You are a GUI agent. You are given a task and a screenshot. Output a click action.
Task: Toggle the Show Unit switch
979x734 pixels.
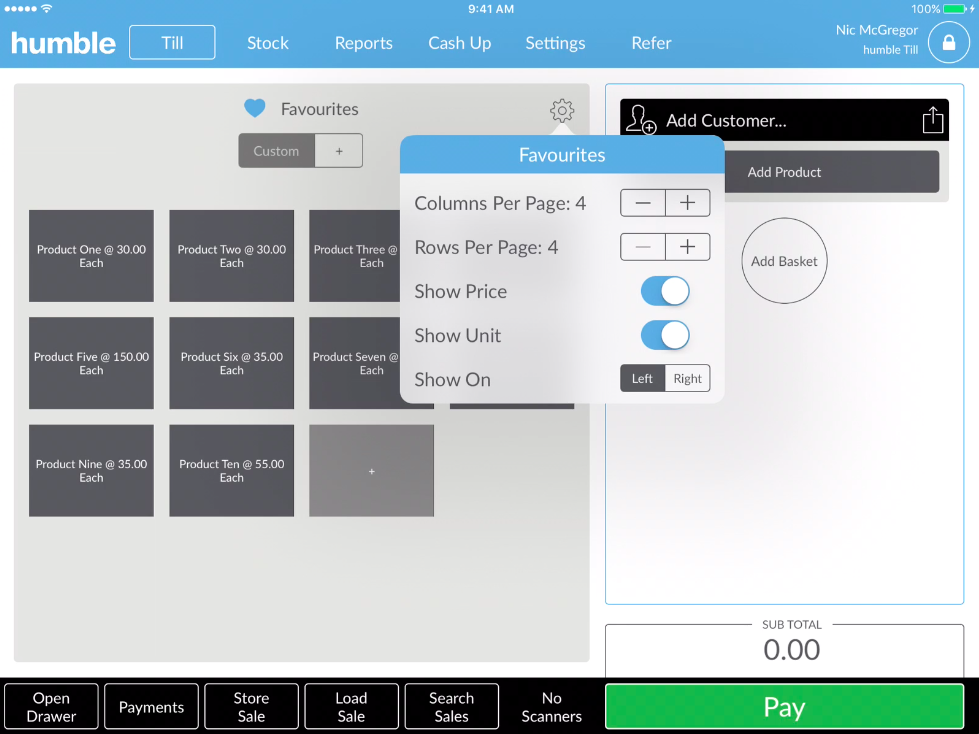(x=665, y=336)
